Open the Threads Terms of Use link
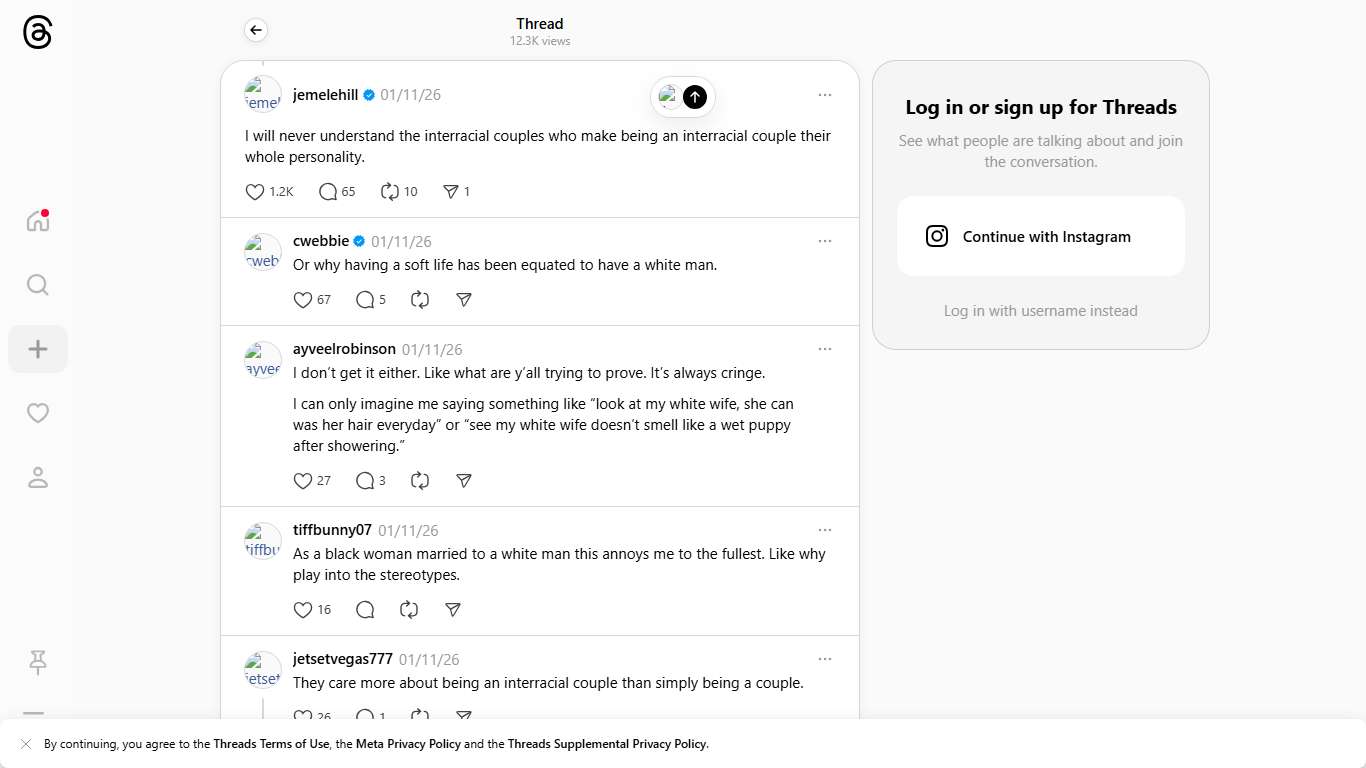The image size is (1366, 768). pyautogui.click(x=271, y=744)
